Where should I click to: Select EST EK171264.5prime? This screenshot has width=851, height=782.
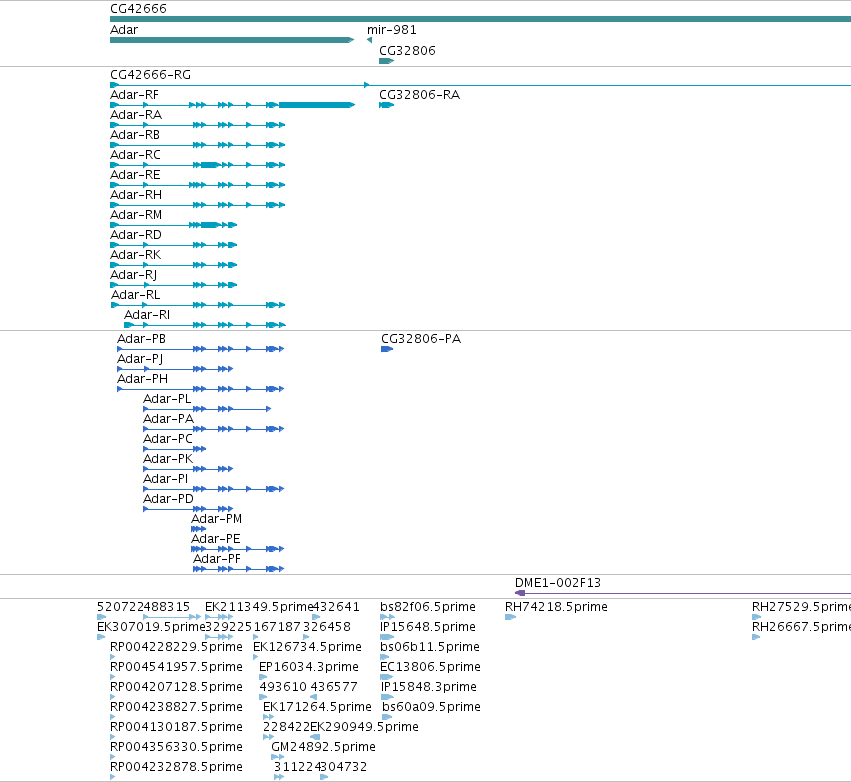tap(317, 708)
